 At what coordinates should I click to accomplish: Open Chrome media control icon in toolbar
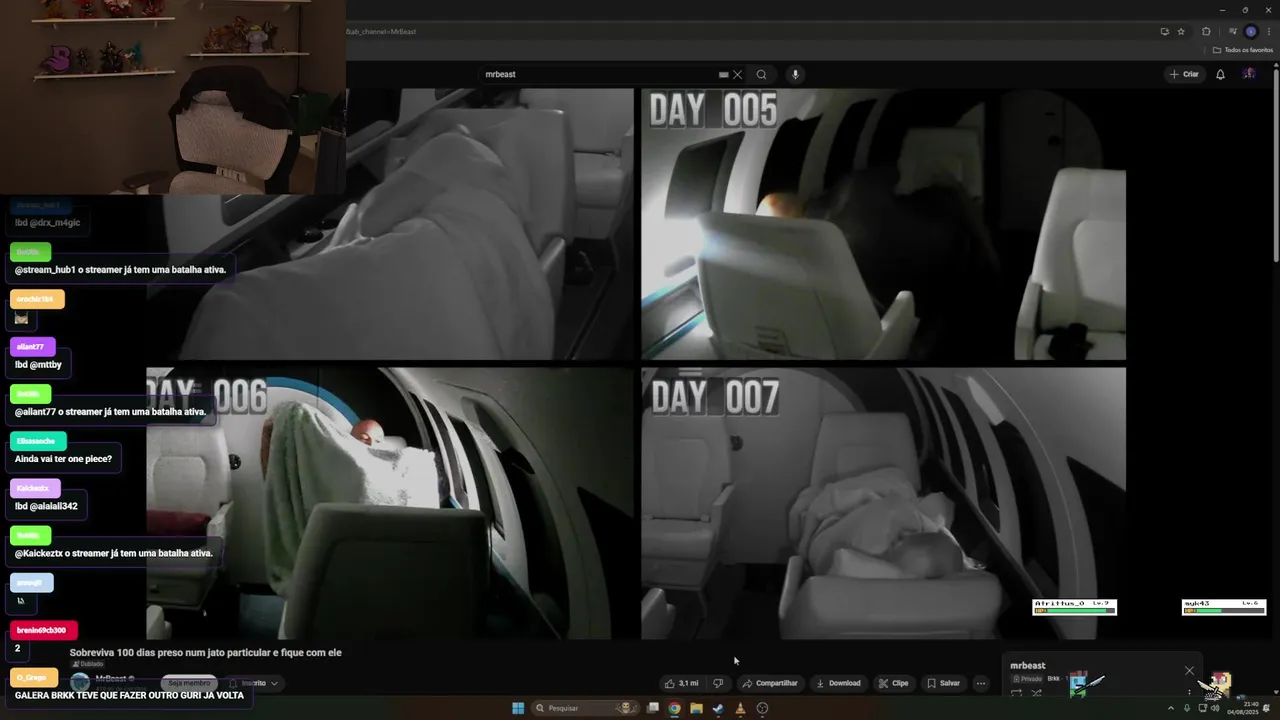coord(1232,31)
